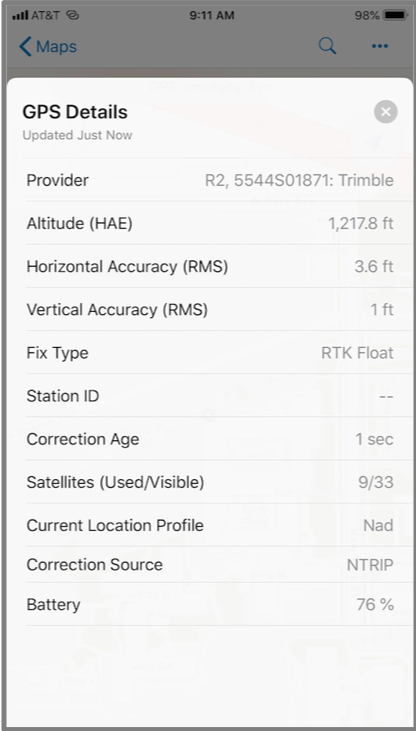Tap Horizontal Accuracy (RMS) value 3.6 ft
The image size is (416, 731).
(374, 267)
